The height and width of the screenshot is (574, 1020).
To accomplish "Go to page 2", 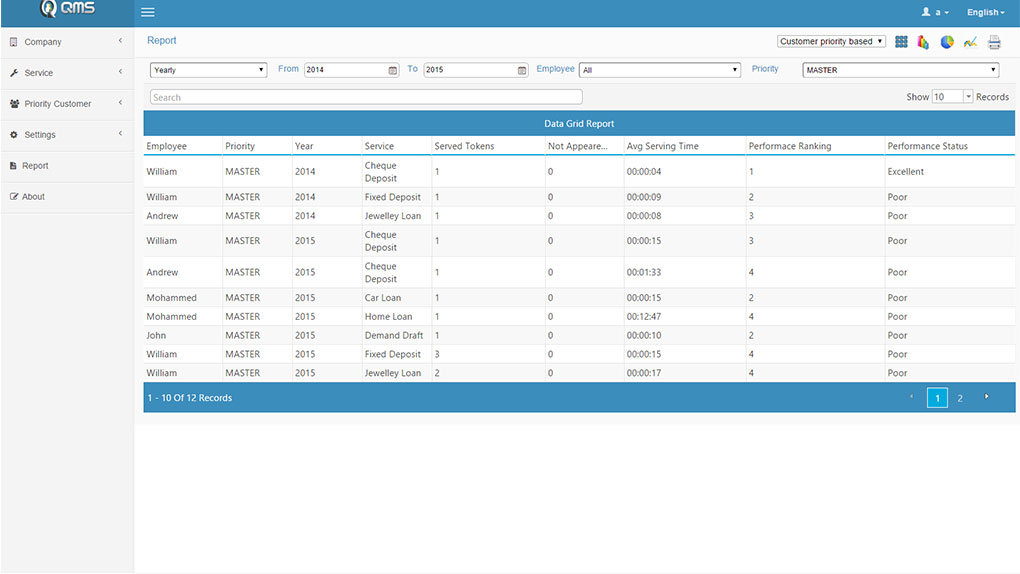I will click(960, 398).
